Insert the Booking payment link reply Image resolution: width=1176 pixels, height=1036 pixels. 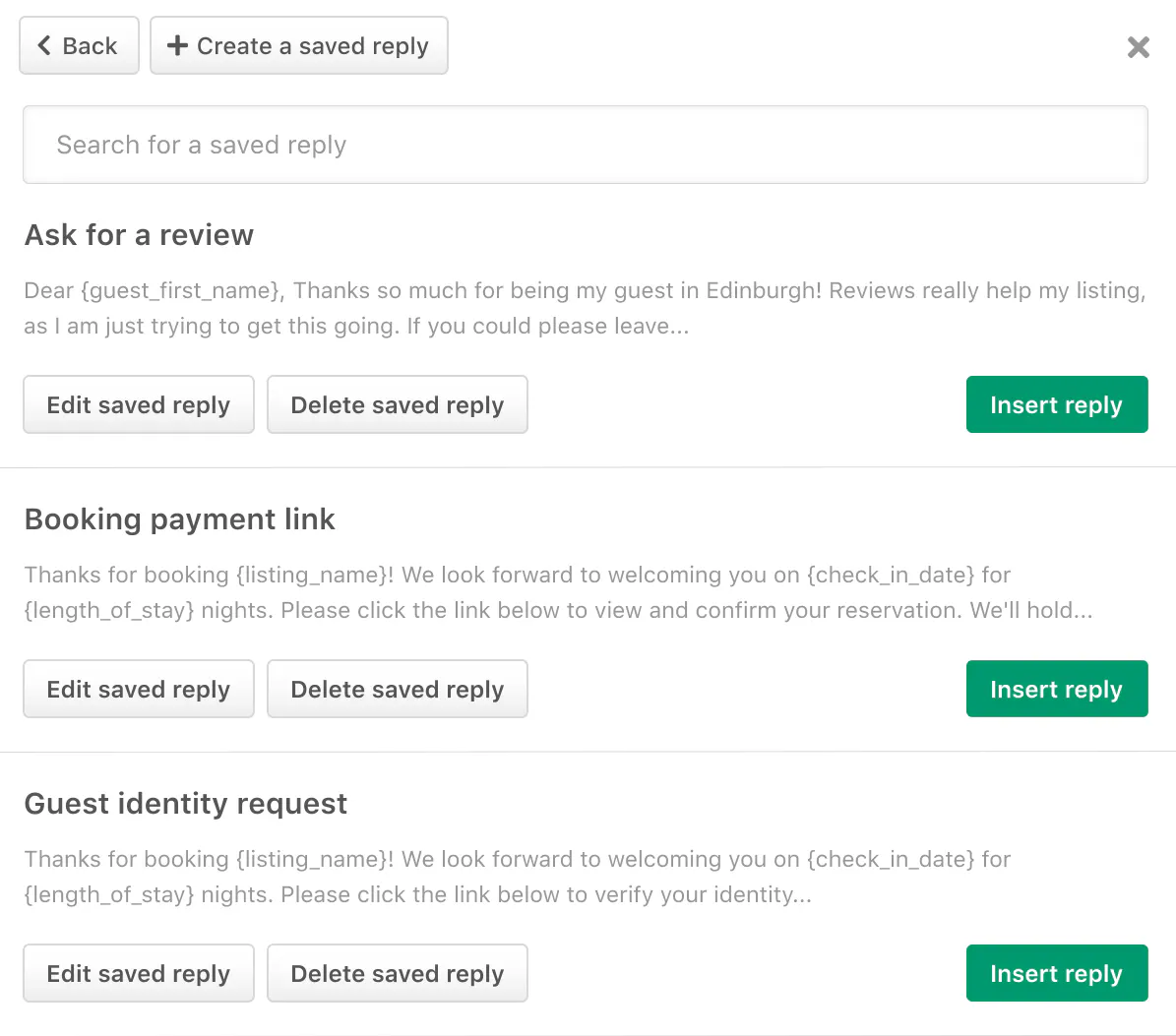(x=1057, y=689)
